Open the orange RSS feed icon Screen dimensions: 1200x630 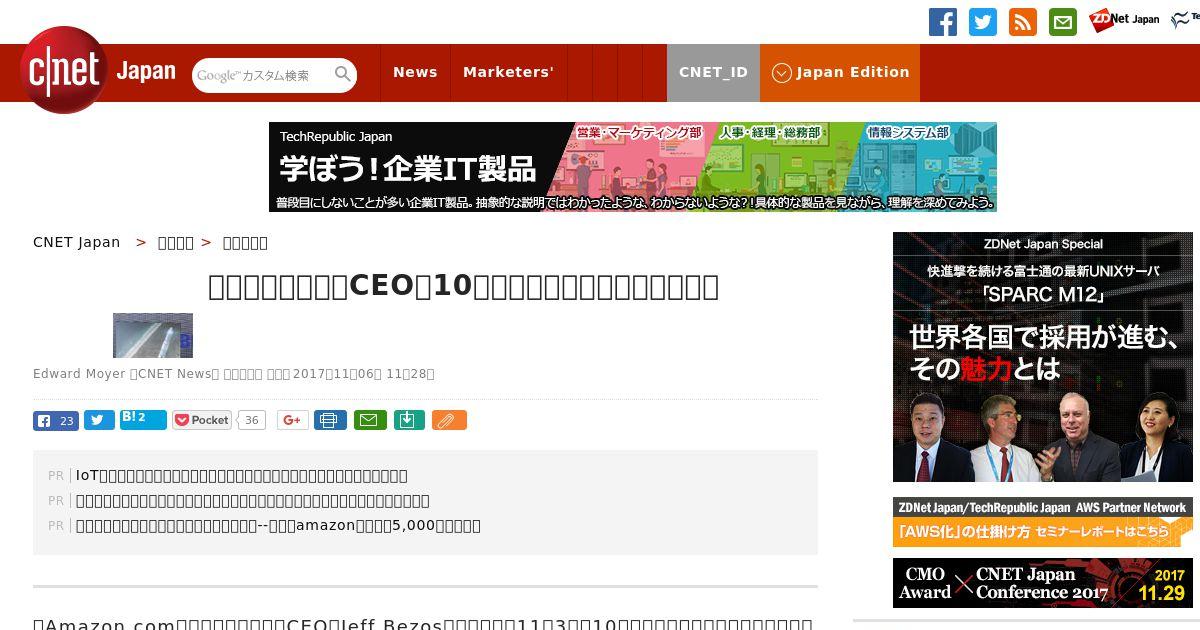coord(1023,22)
